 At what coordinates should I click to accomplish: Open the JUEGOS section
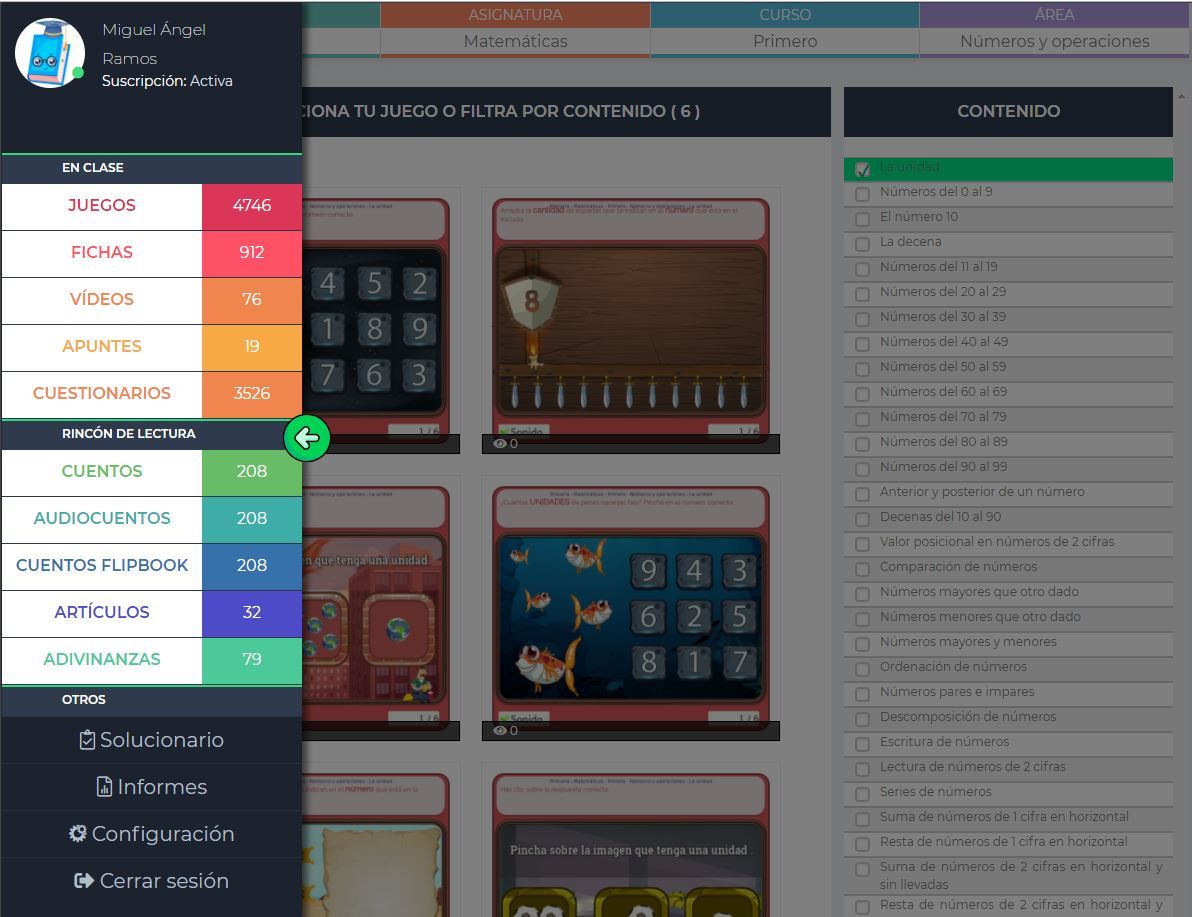point(102,206)
